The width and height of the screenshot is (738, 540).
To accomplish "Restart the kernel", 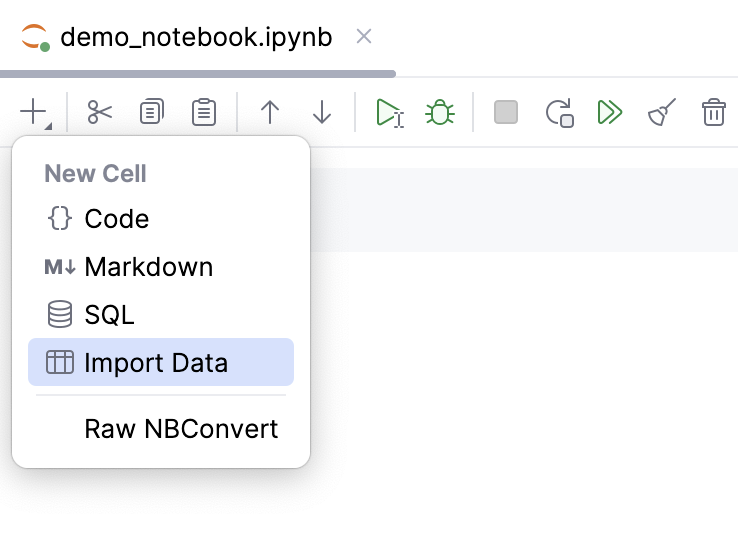I will point(559,112).
